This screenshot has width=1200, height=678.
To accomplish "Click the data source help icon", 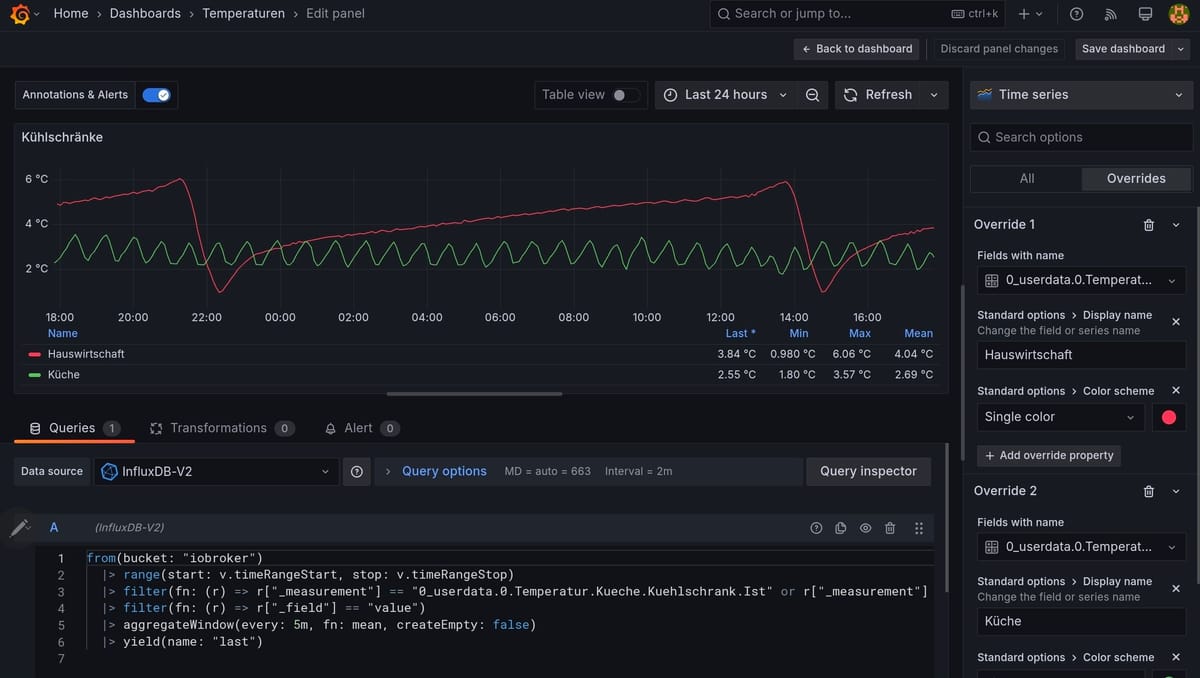I will coord(357,472).
